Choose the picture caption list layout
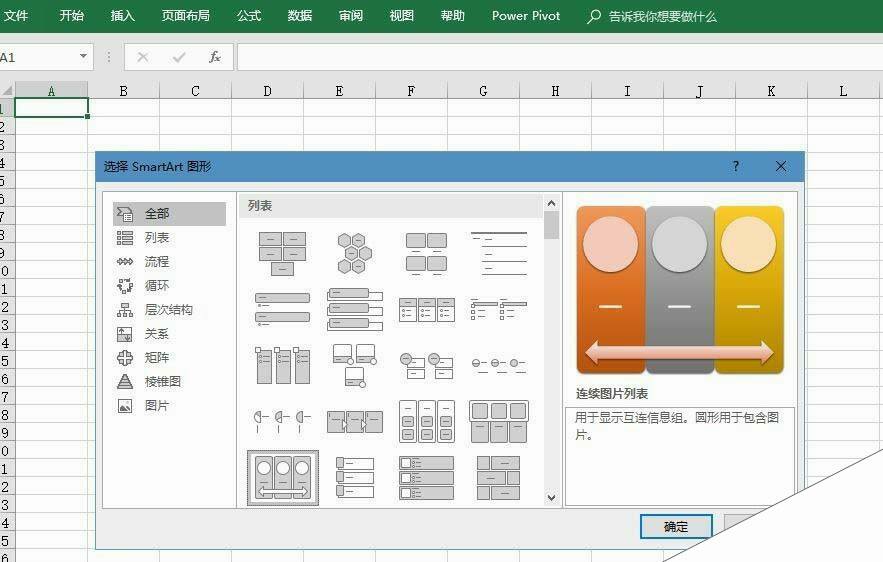 point(426,253)
